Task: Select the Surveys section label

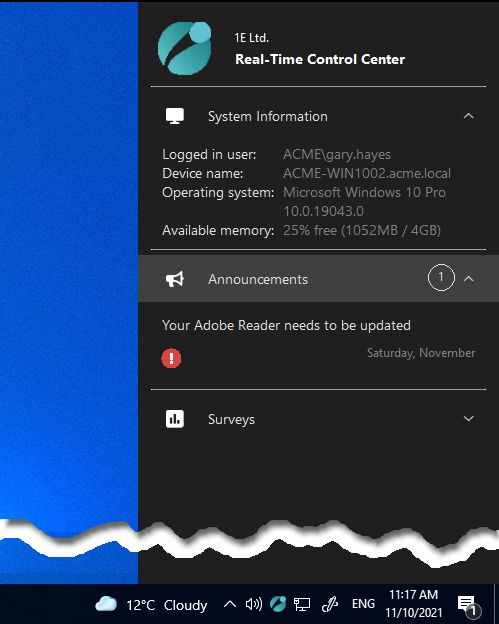Action: pyautogui.click(x=231, y=419)
